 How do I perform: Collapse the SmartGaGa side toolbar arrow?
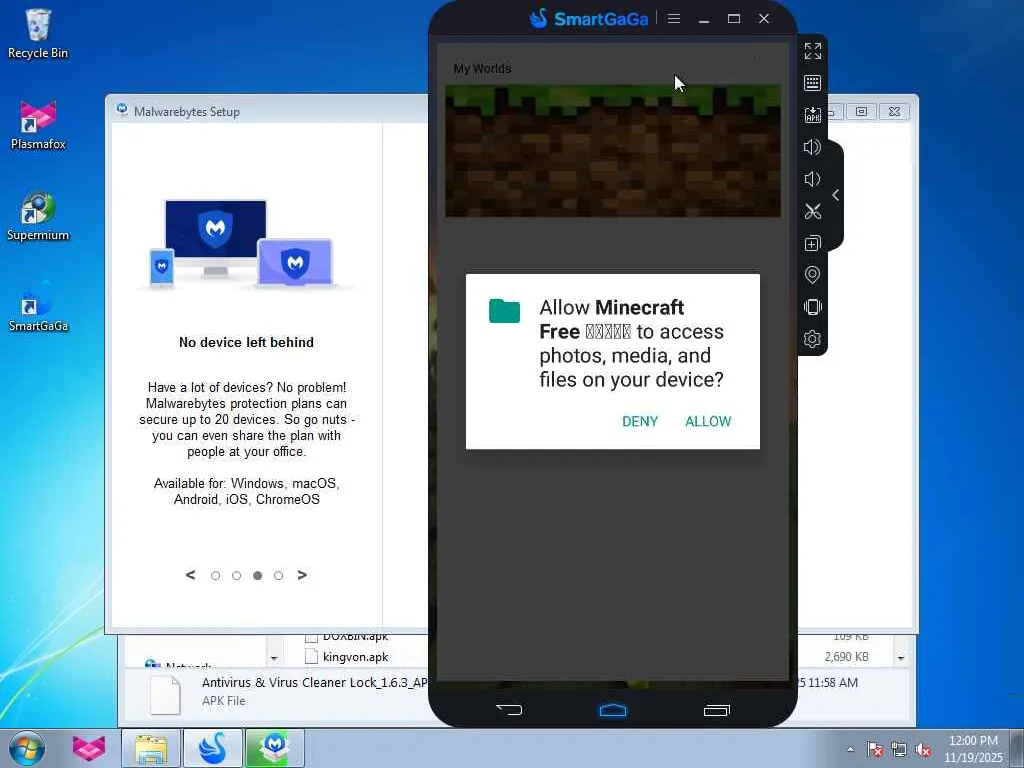836,195
